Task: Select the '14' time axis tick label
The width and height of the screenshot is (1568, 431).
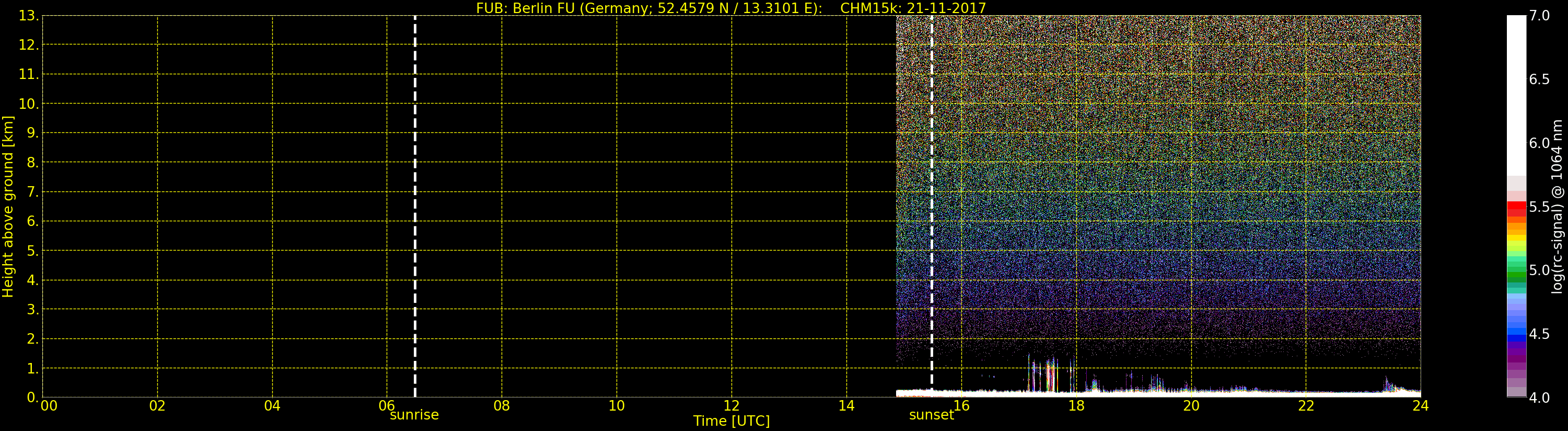Action: pos(846,406)
